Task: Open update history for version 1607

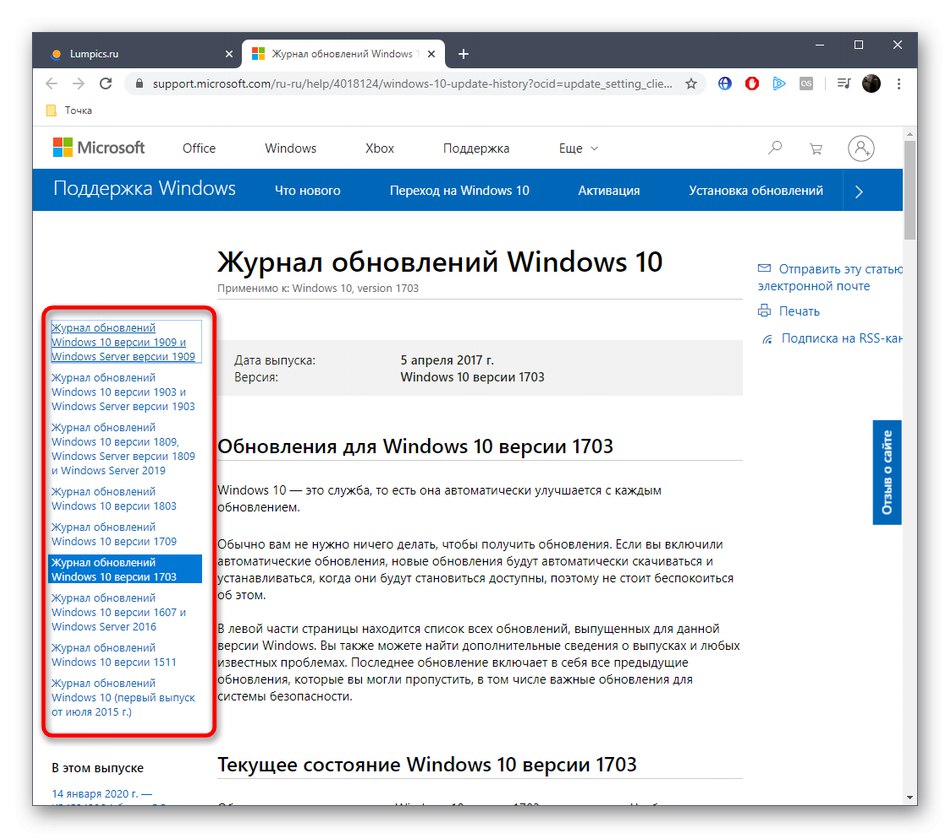Action: (x=119, y=612)
